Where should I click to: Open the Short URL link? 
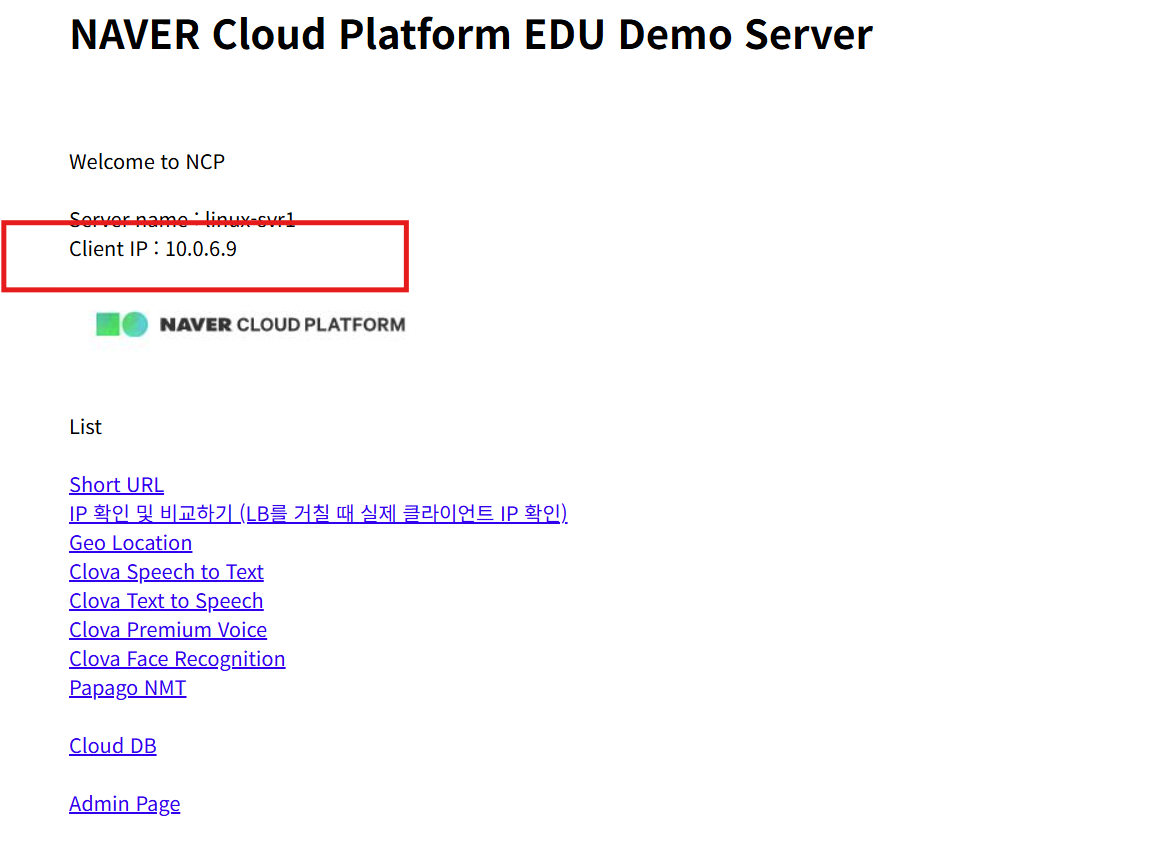tap(116, 485)
